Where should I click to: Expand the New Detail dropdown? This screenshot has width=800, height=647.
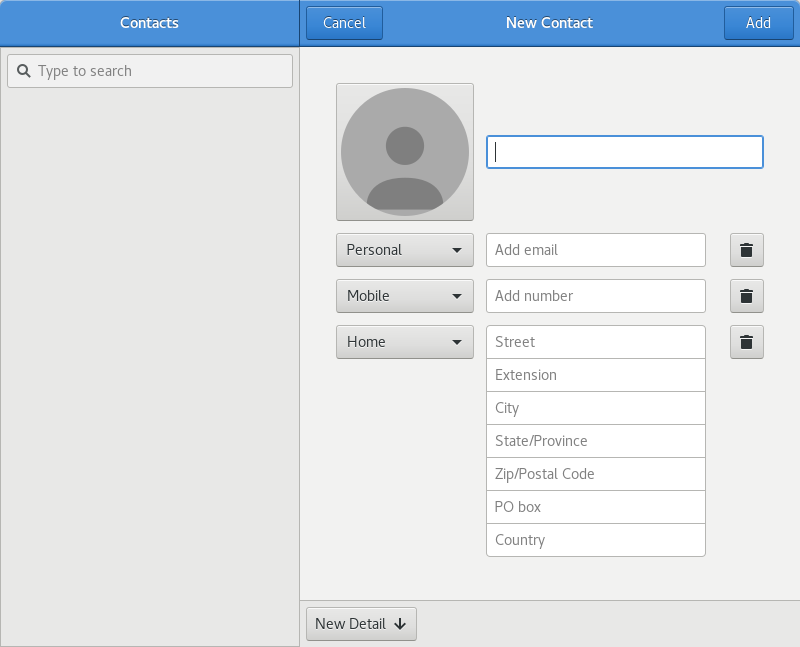click(361, 623)
